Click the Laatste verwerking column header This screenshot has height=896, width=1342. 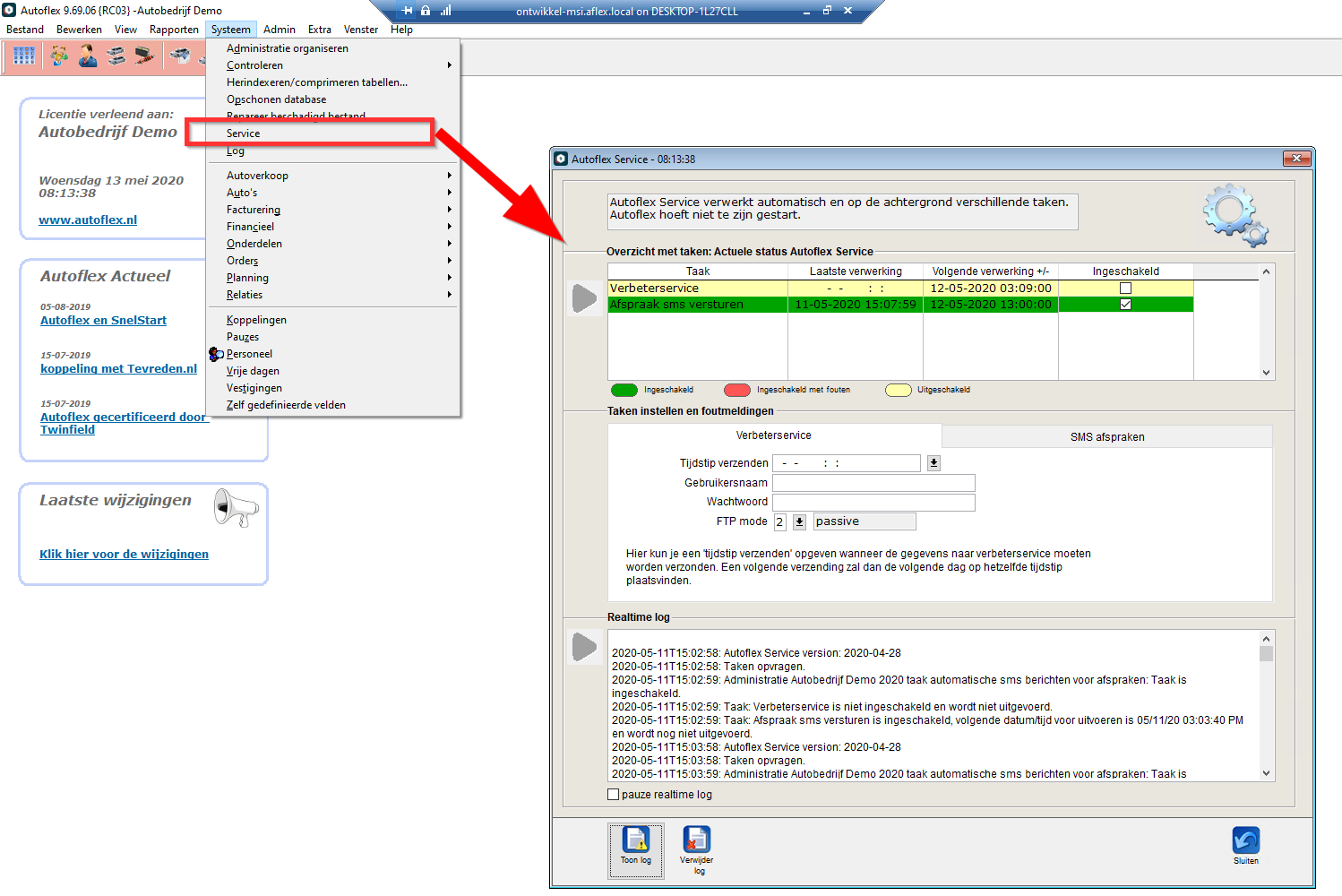(856, 271)
